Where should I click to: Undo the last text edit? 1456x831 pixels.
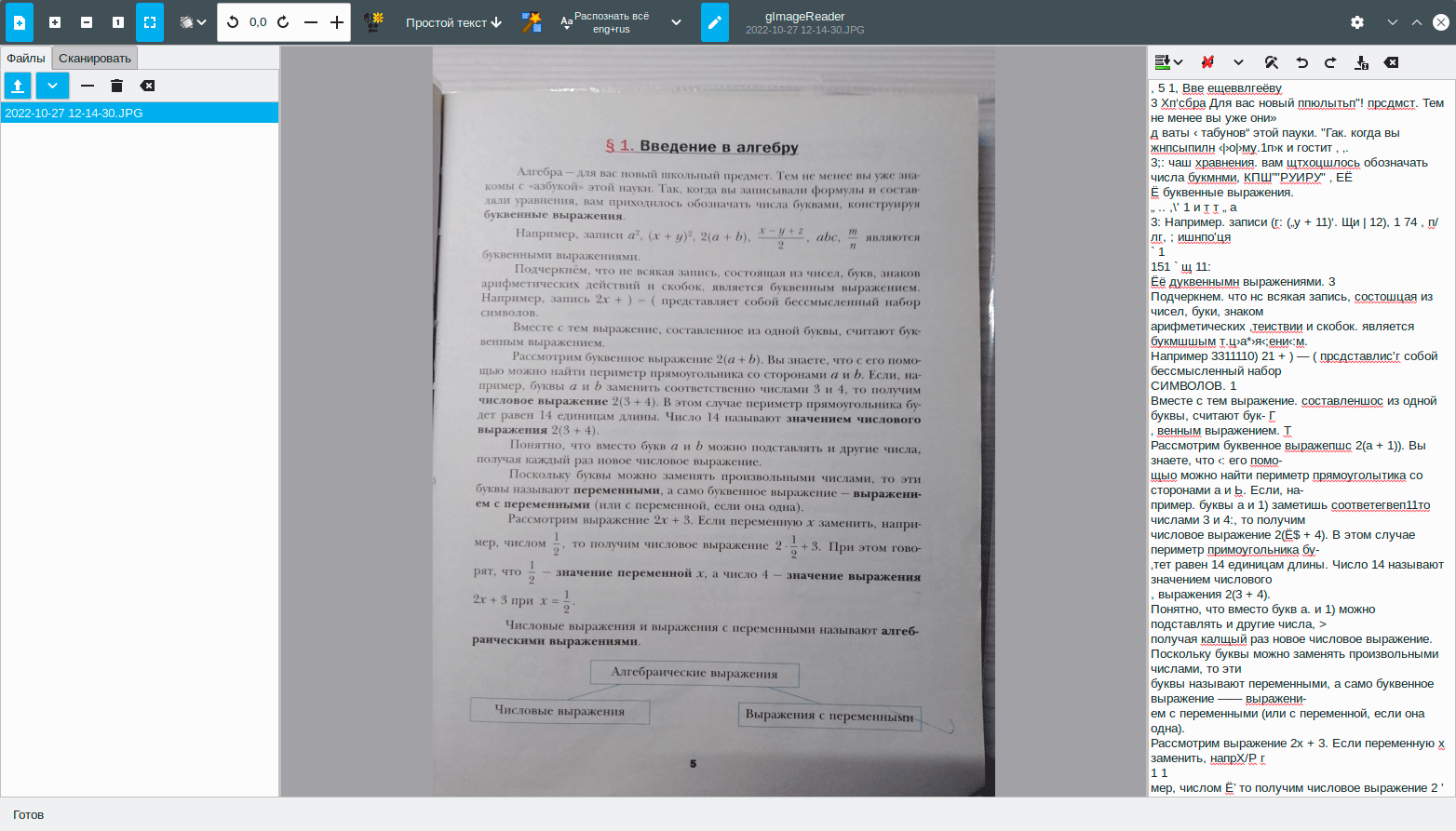1302,62
